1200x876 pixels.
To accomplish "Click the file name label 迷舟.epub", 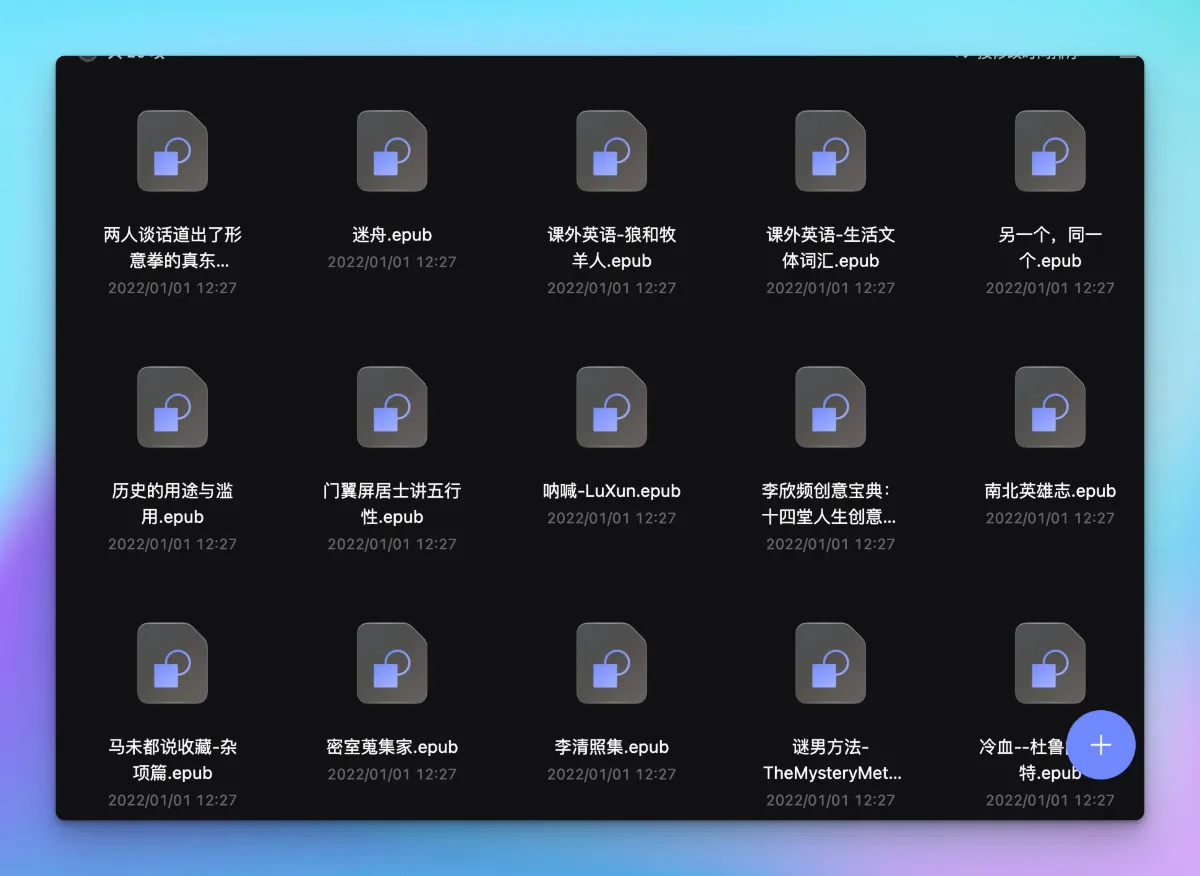I will [392, 234].
